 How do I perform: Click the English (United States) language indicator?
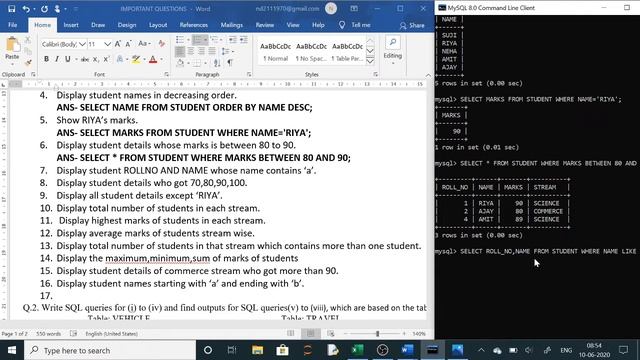coord(111,333)
